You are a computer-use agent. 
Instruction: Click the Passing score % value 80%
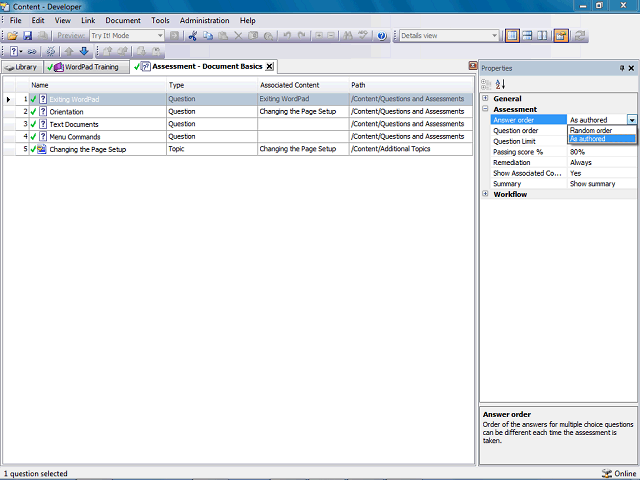point(602,152)
